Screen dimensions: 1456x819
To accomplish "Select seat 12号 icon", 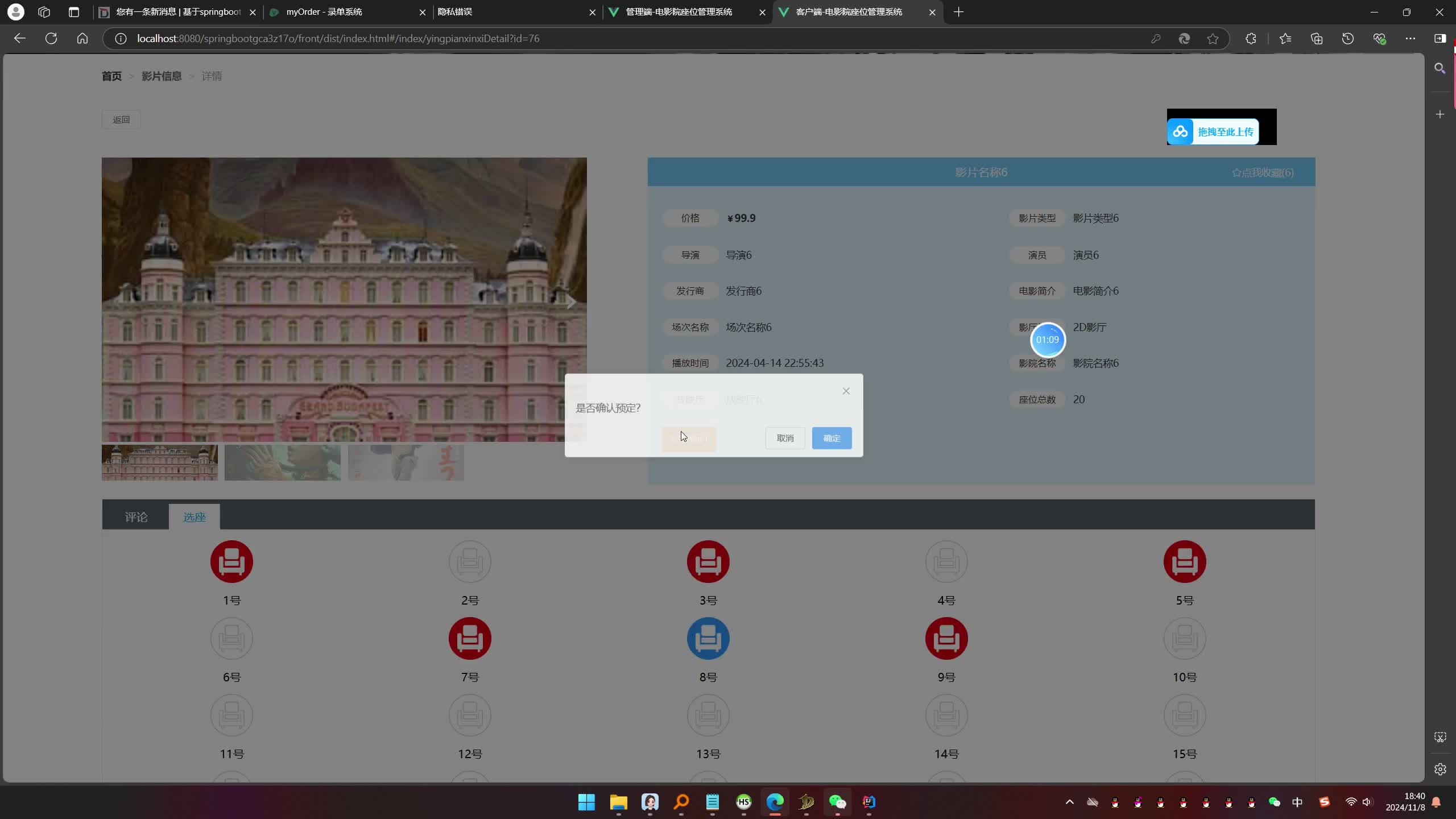I will point(470,715).
